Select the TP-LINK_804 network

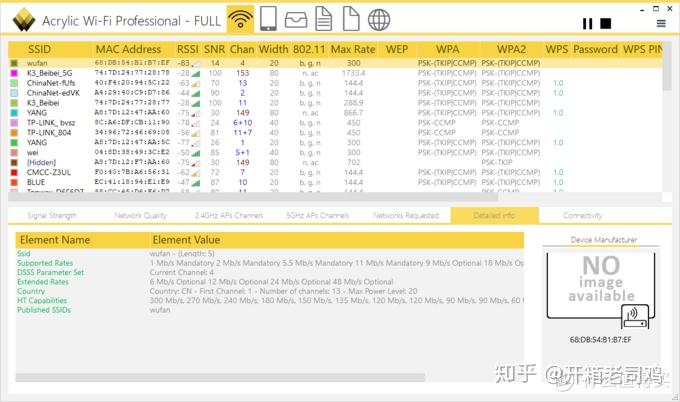pyautogui.click(x=335, y=133)
